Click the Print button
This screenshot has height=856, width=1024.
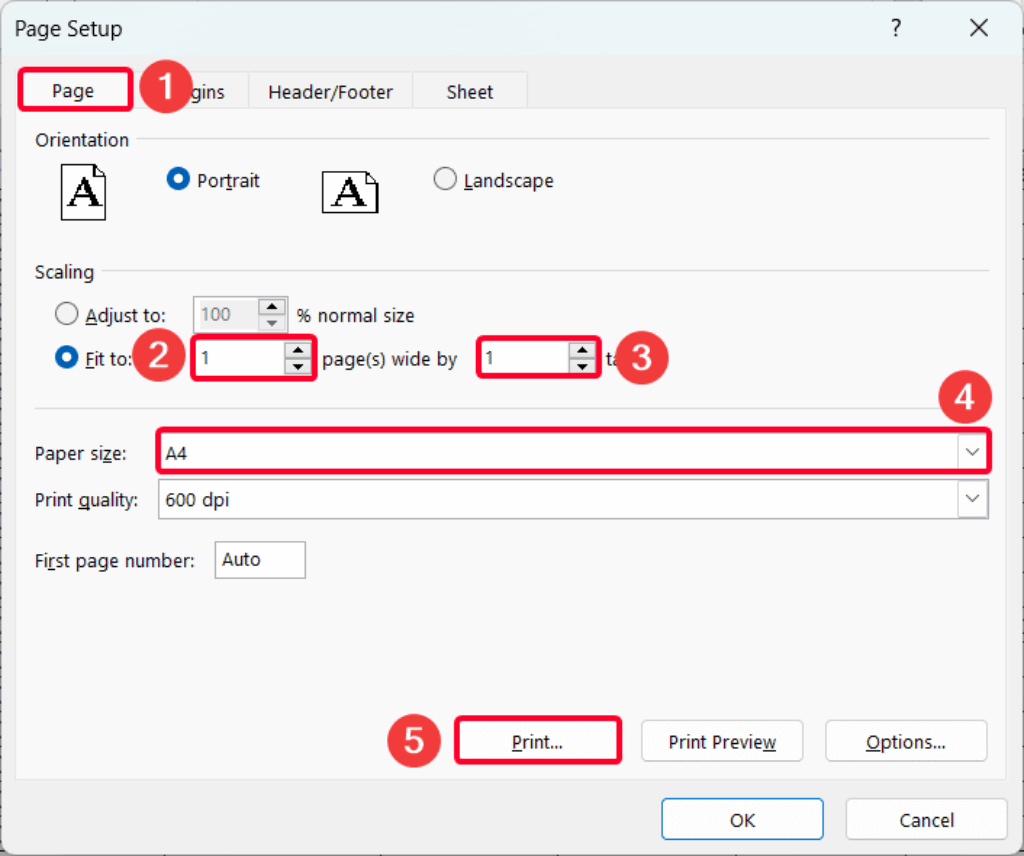[537, 741]
